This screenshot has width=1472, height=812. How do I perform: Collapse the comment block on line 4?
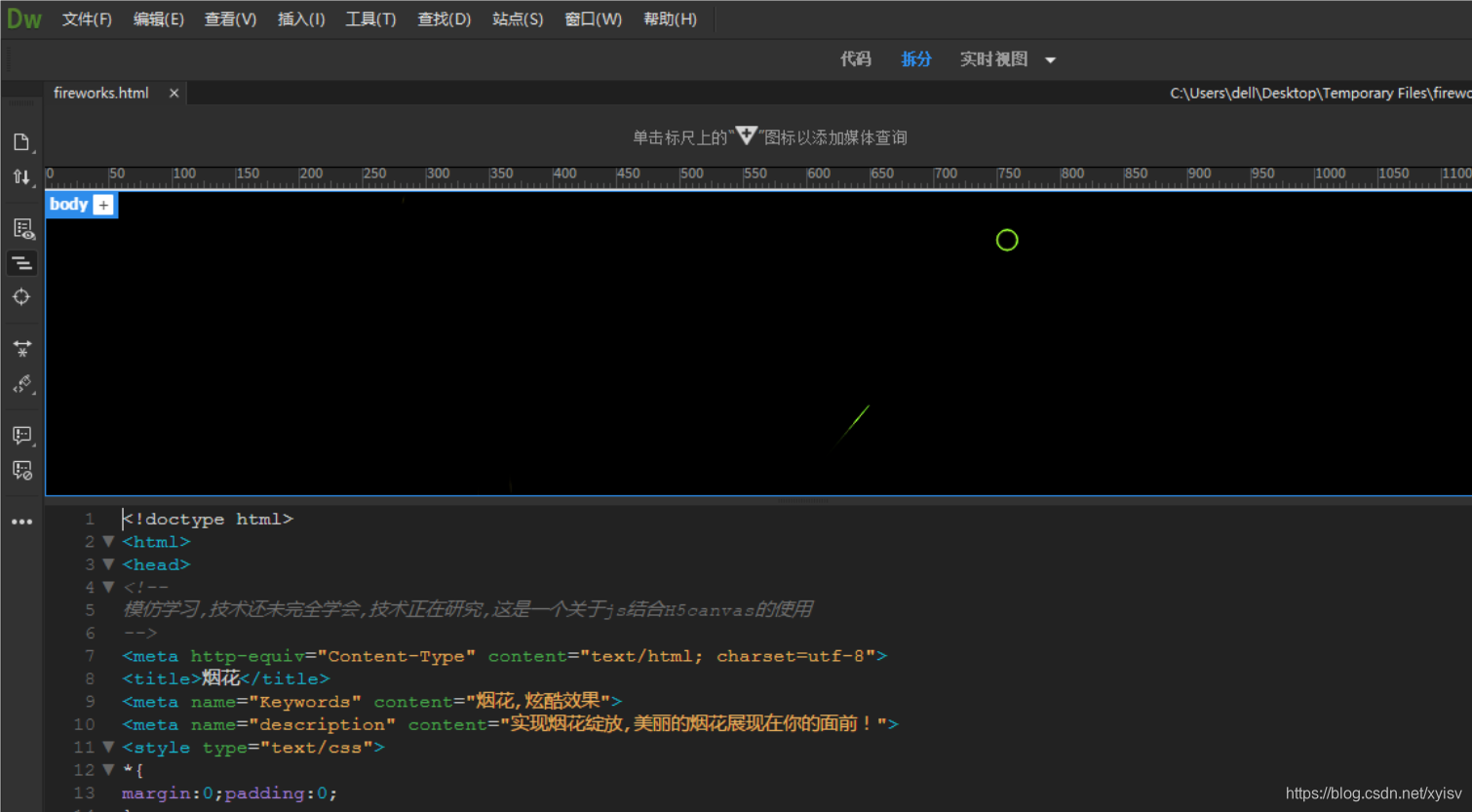tap(108, 587)
